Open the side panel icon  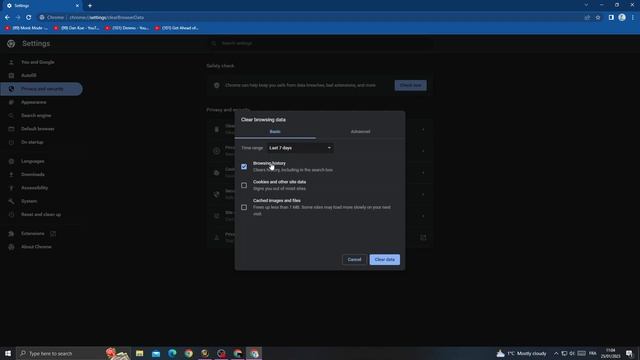click(611, 18)
